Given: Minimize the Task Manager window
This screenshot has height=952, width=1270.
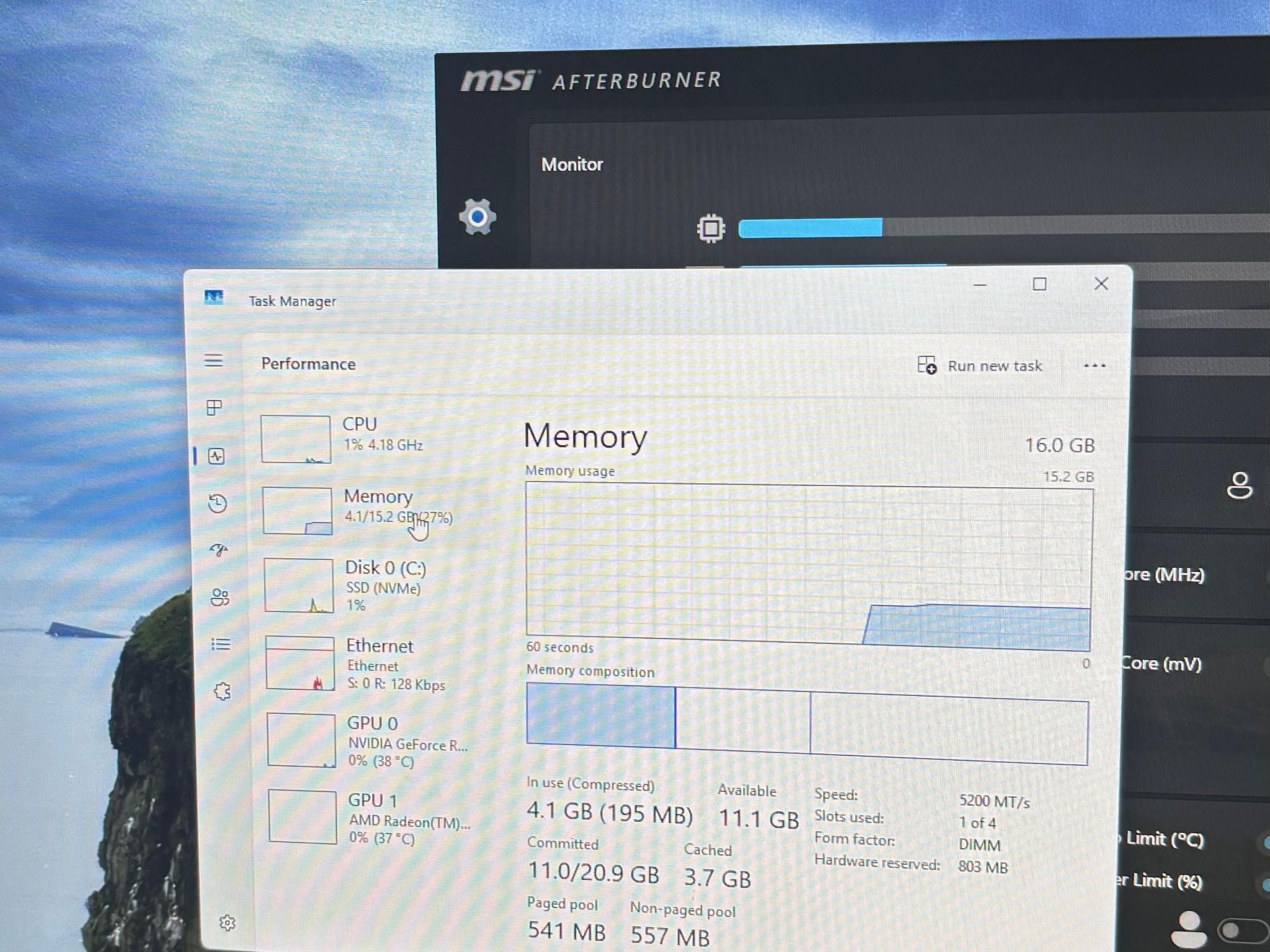Looking at the screenshot, I should pos(980,285).
